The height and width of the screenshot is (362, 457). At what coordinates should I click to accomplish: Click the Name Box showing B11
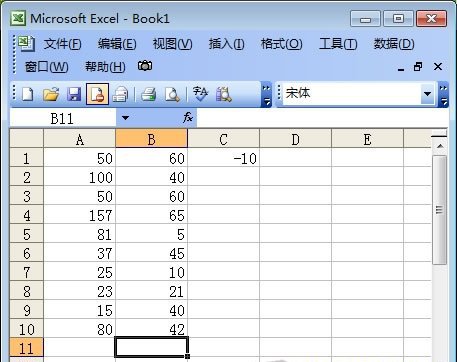[x=63, y=118]
